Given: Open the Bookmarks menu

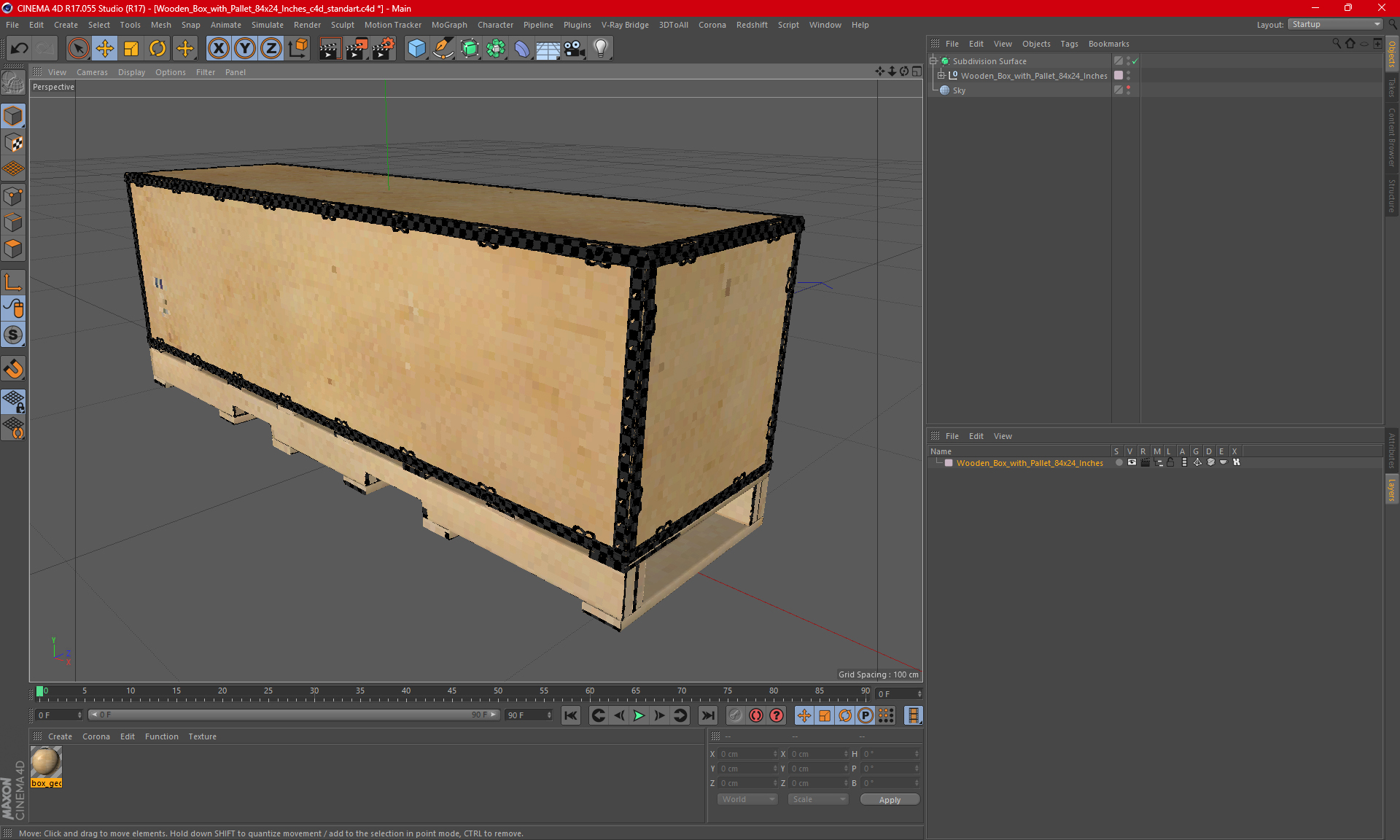Looking at the screenshot, I should [1108, 44].
